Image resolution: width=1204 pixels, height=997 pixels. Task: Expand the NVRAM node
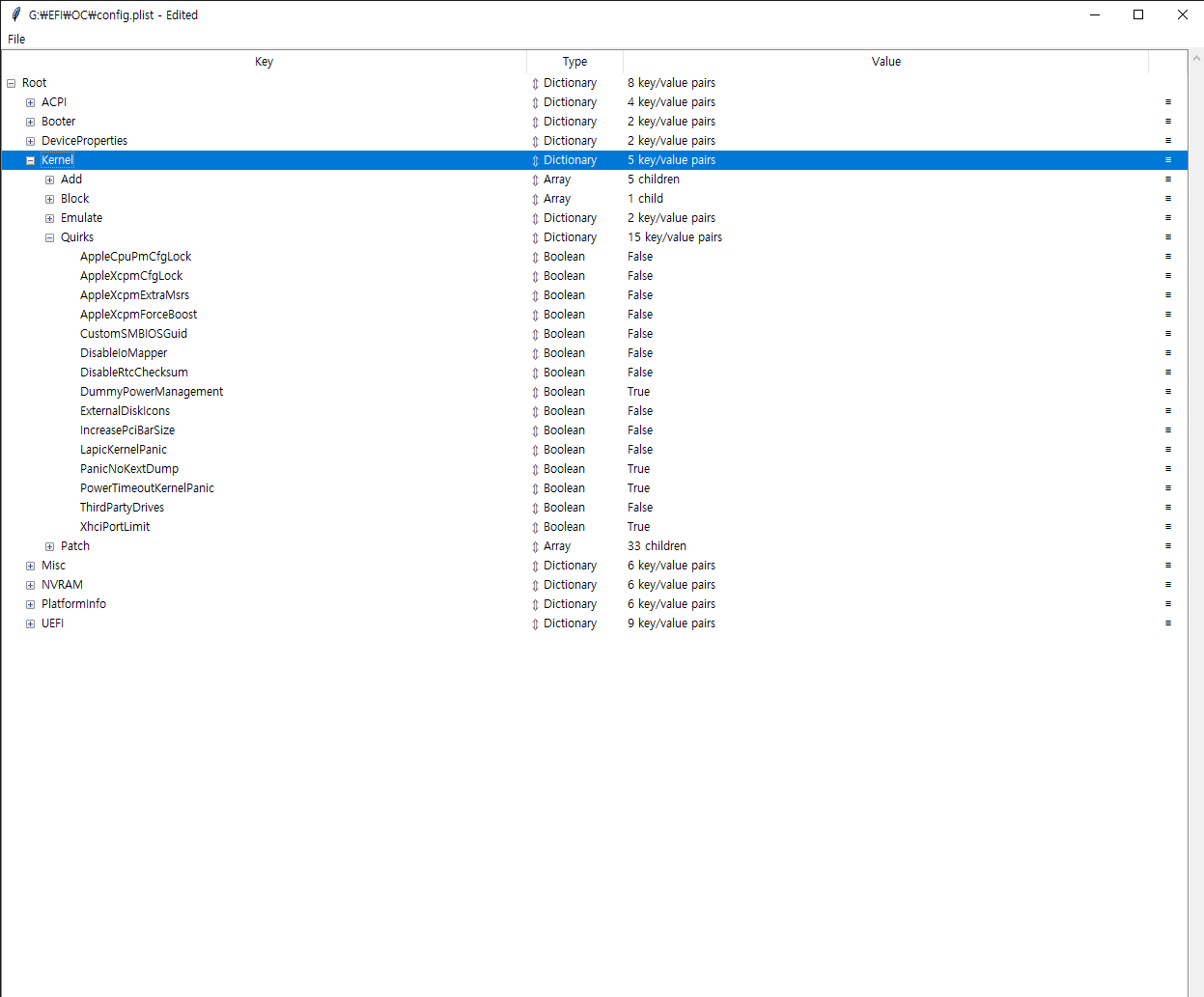[30, 585]
